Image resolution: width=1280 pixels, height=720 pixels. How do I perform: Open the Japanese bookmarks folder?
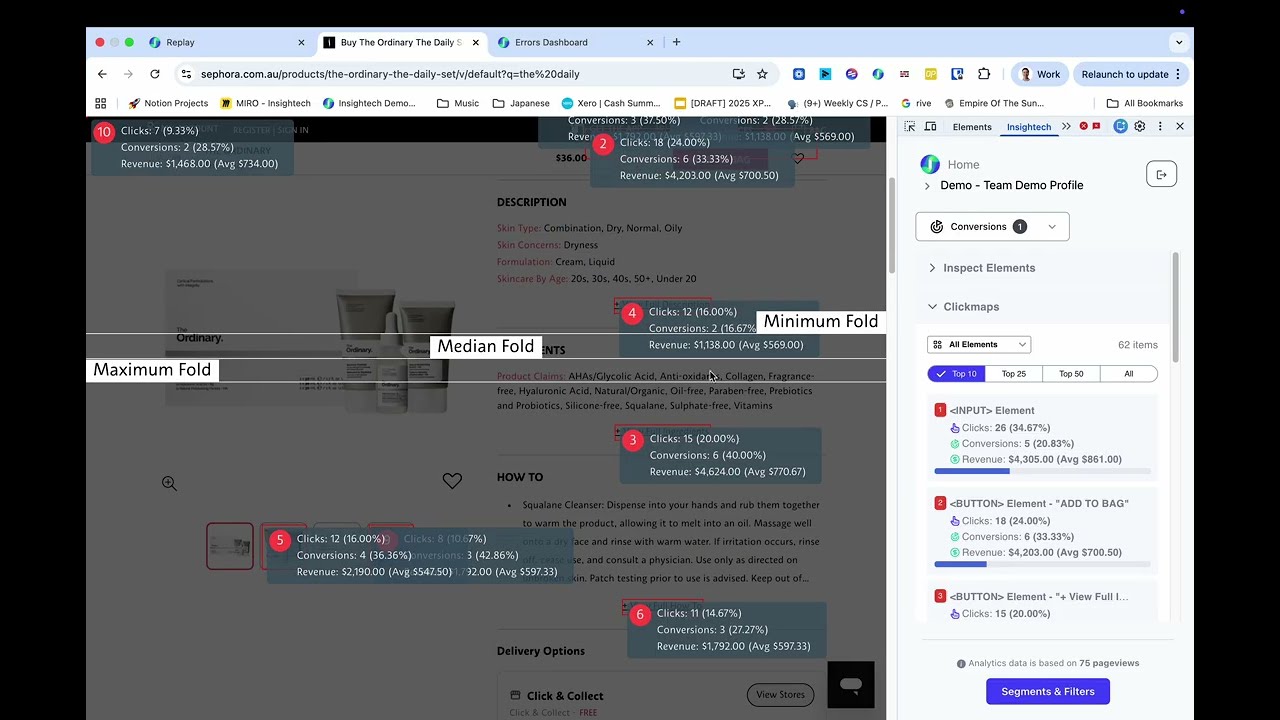pyautogui.click(x=521, y=103)
